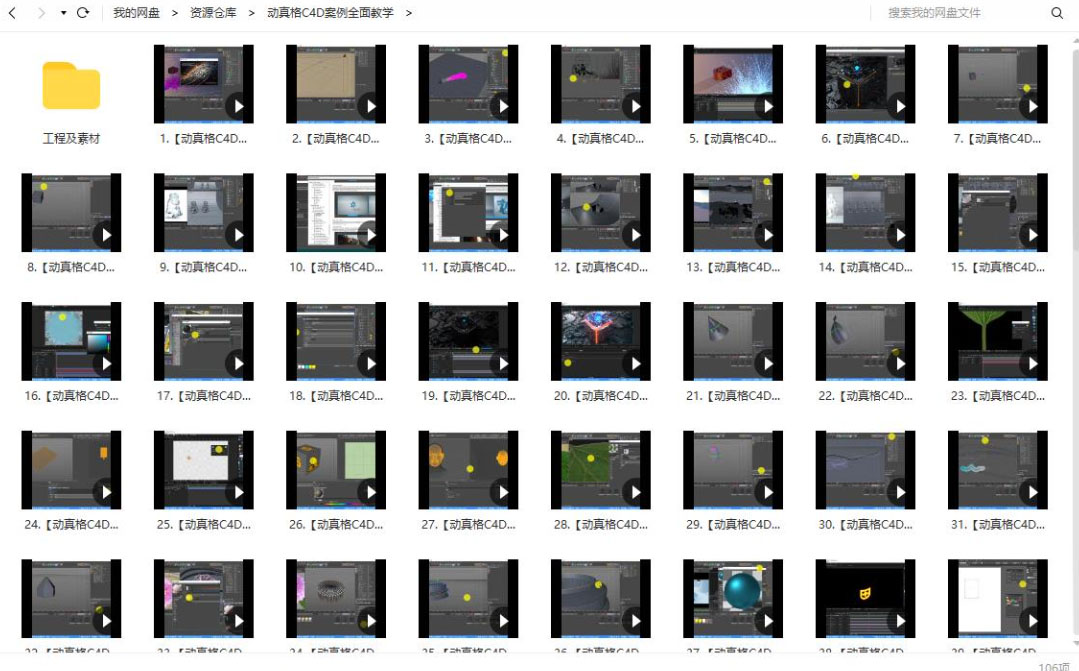This screenshot has height=671, width=1079.
Task: Play video 20 with glowing red thumbnail
Action: point(635,363)
